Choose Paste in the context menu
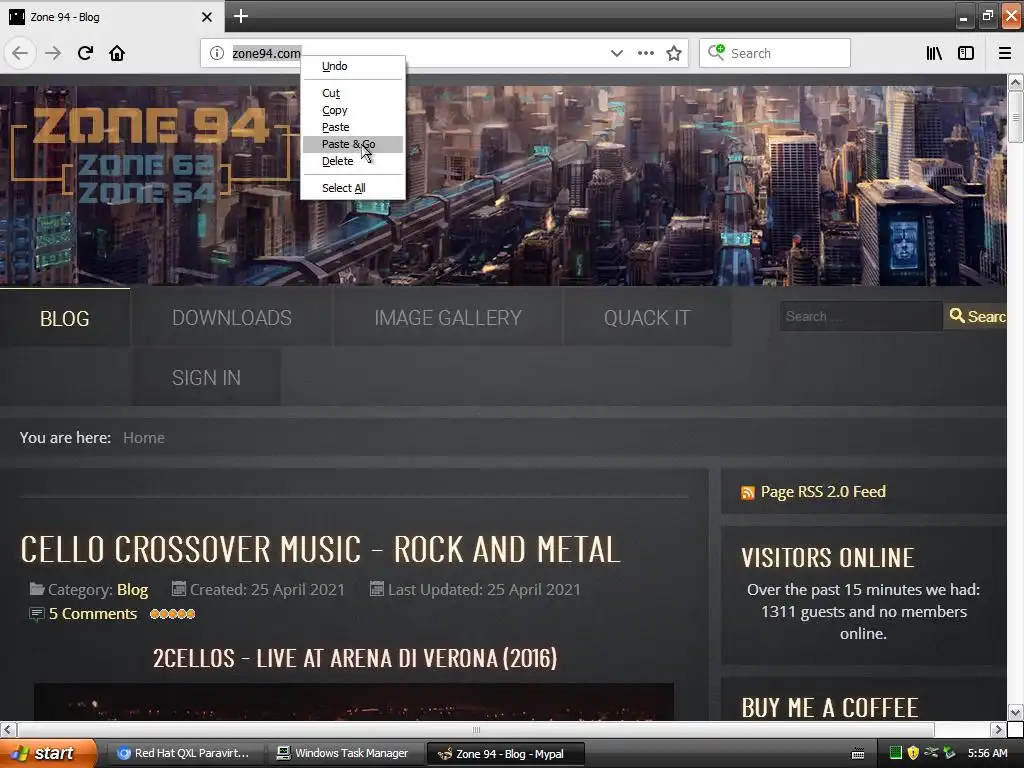 (353, 127)
